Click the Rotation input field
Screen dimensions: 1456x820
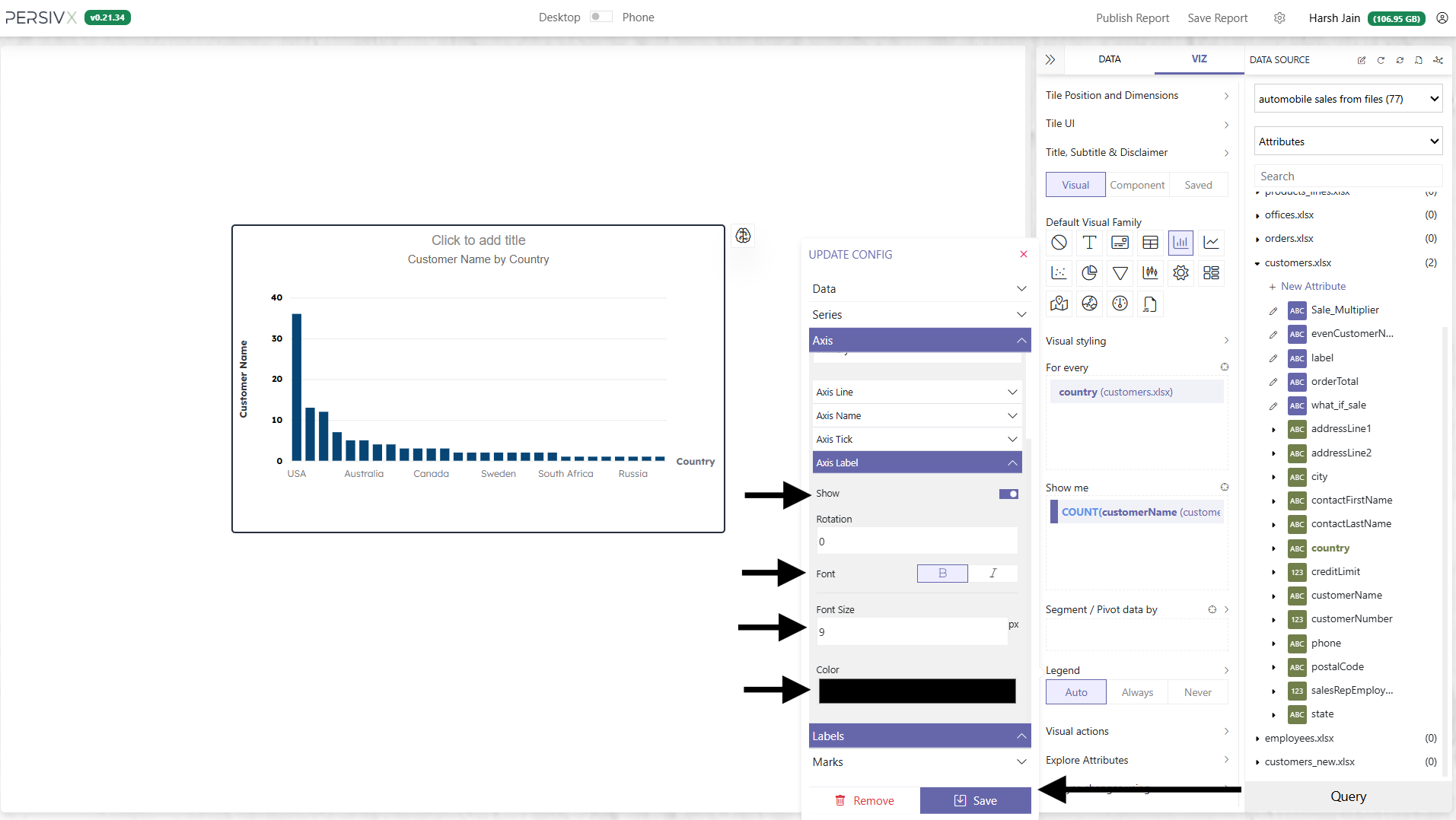click(x=916, y=542)
